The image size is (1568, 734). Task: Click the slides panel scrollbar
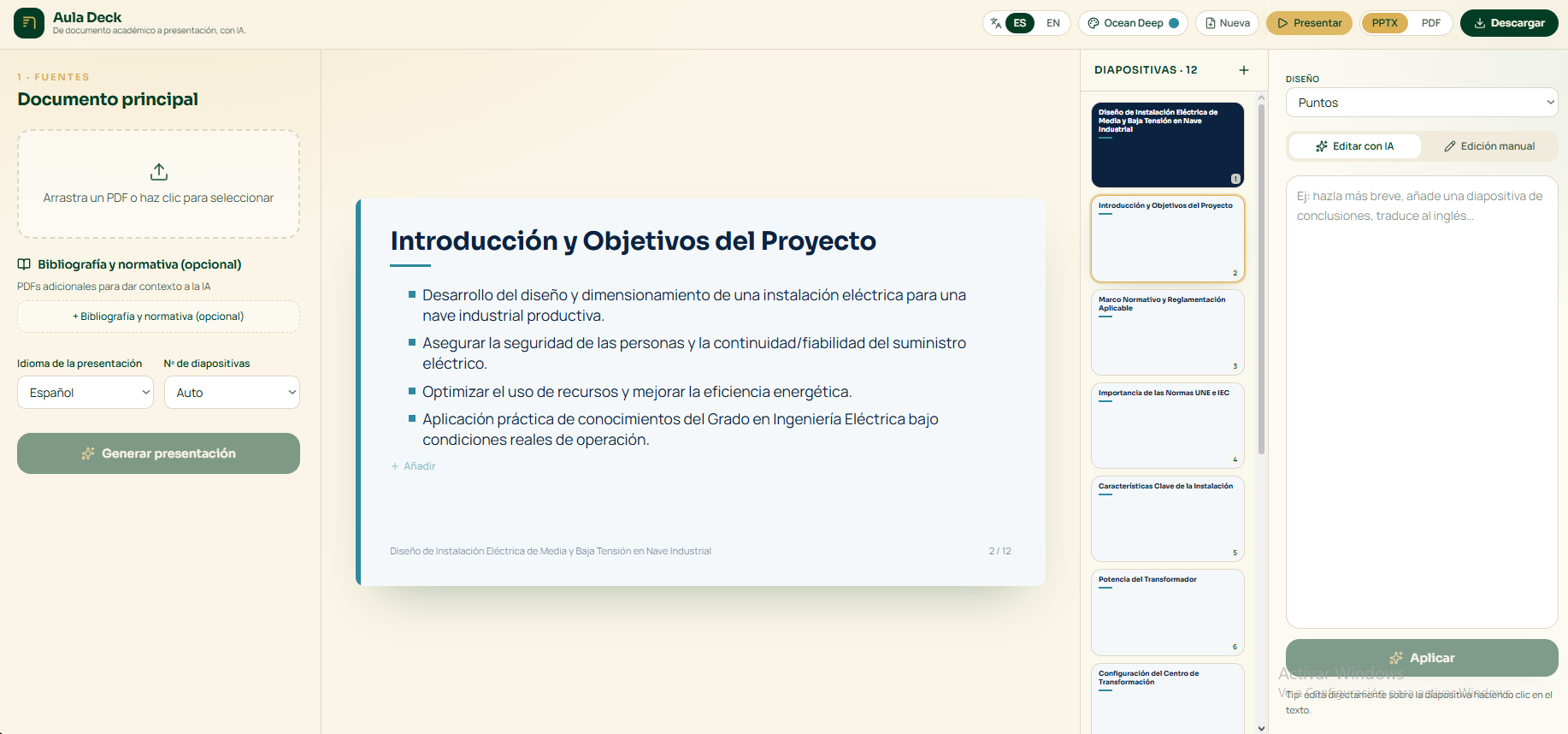point(1261,278)
